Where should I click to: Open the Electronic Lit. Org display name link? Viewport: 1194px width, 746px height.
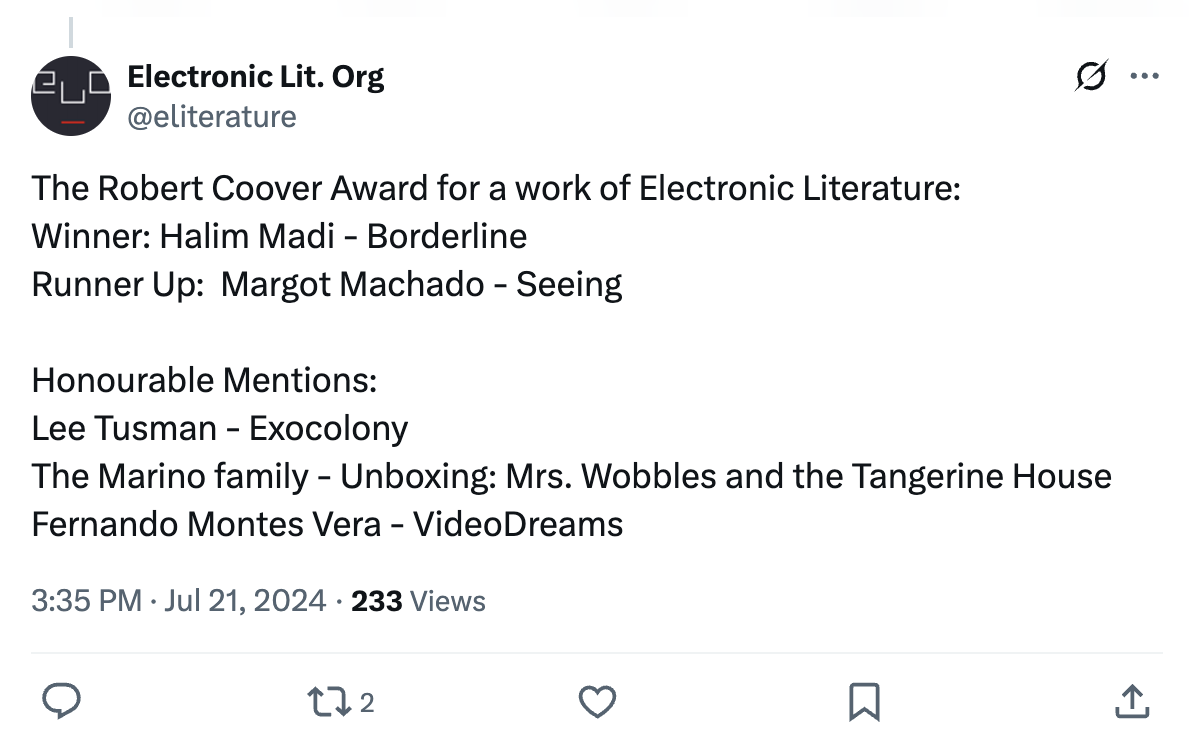[x=256, y=76]
